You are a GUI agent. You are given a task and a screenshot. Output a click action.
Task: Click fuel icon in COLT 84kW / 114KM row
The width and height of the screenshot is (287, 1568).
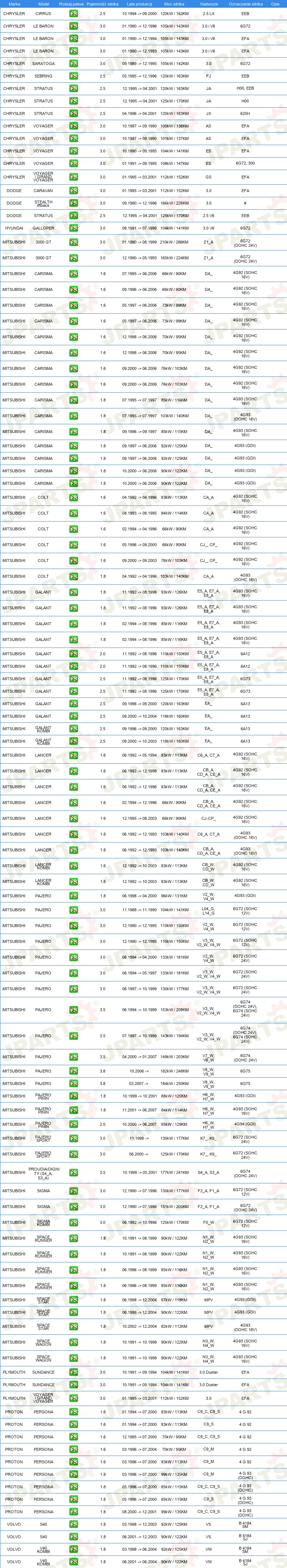73,513
